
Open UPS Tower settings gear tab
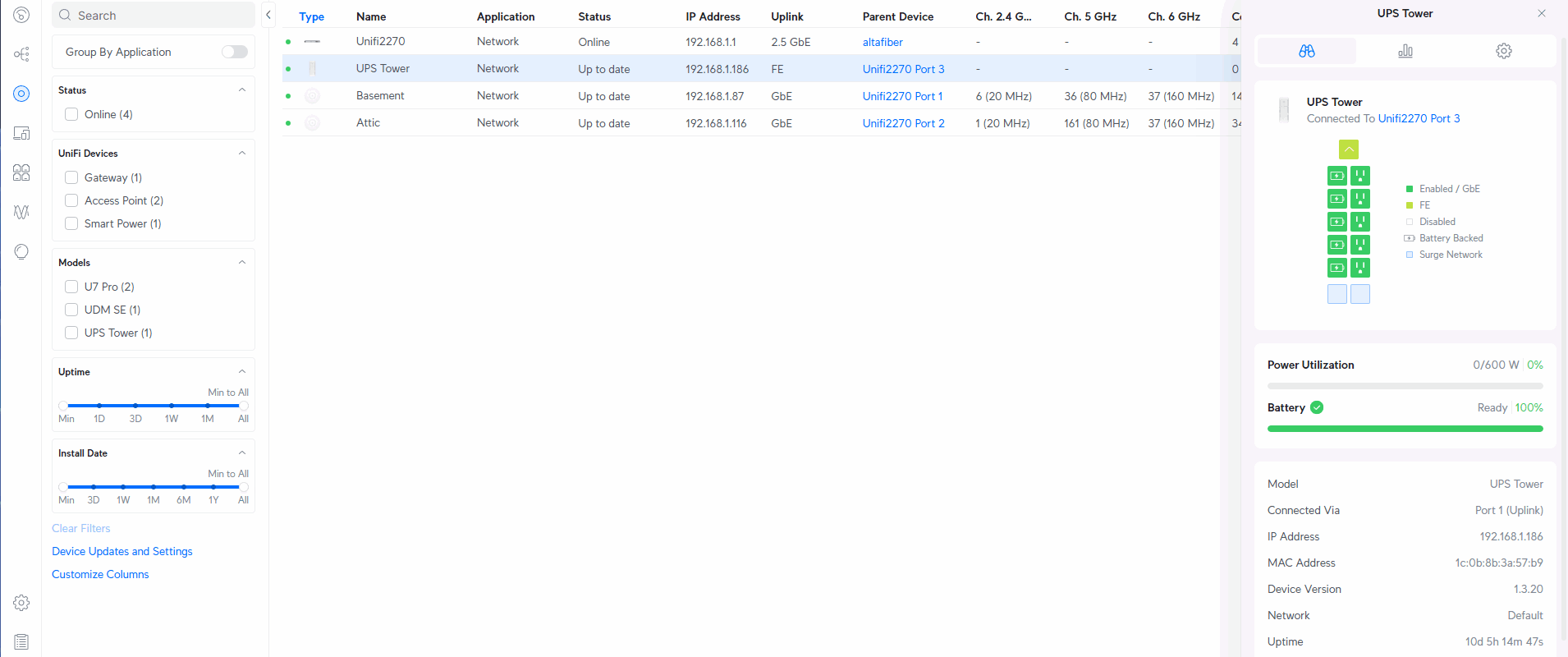1503,51
